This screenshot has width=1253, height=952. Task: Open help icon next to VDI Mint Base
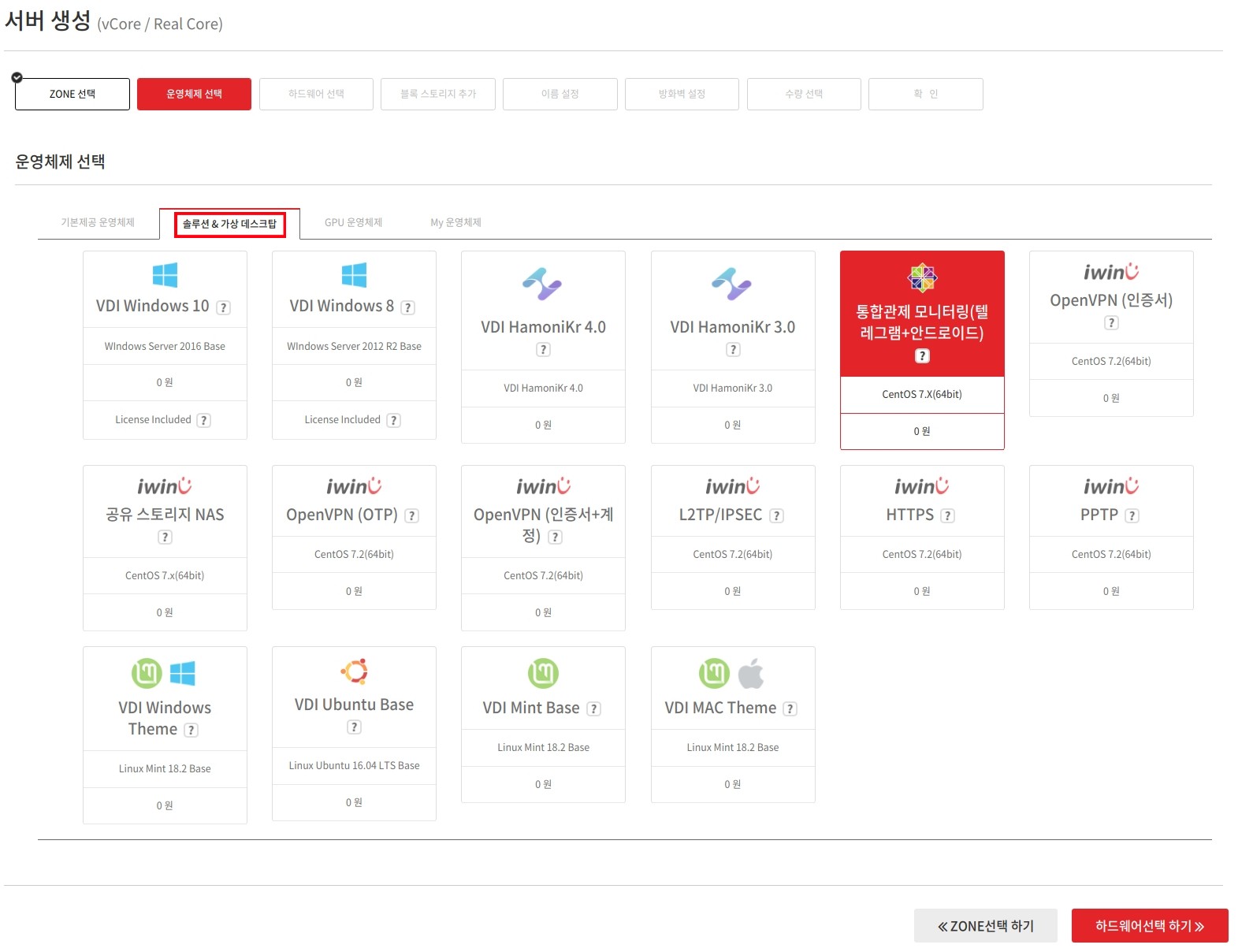(x=593, y=708)
